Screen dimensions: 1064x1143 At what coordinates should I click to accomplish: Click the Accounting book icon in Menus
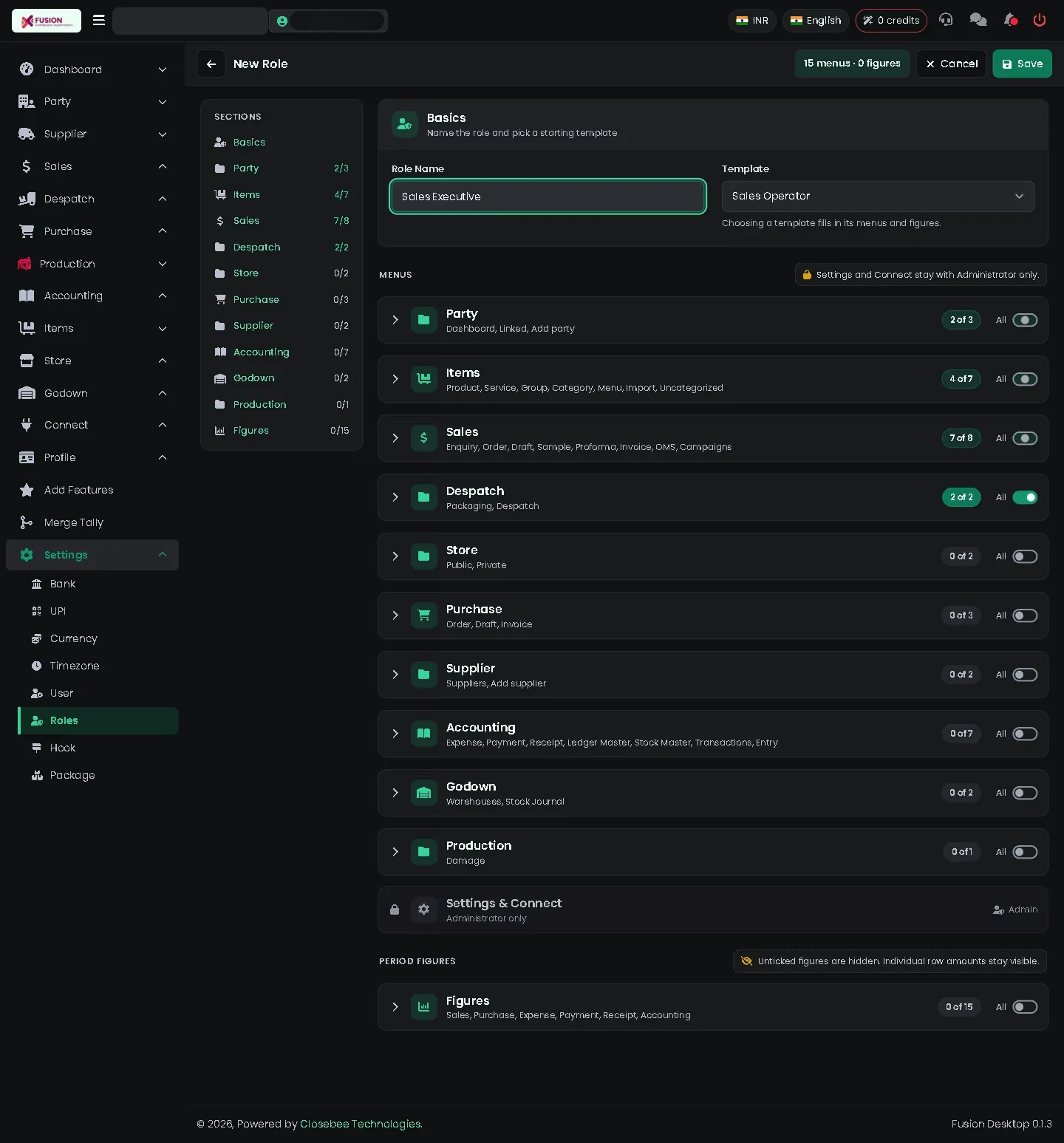point(424,734)
